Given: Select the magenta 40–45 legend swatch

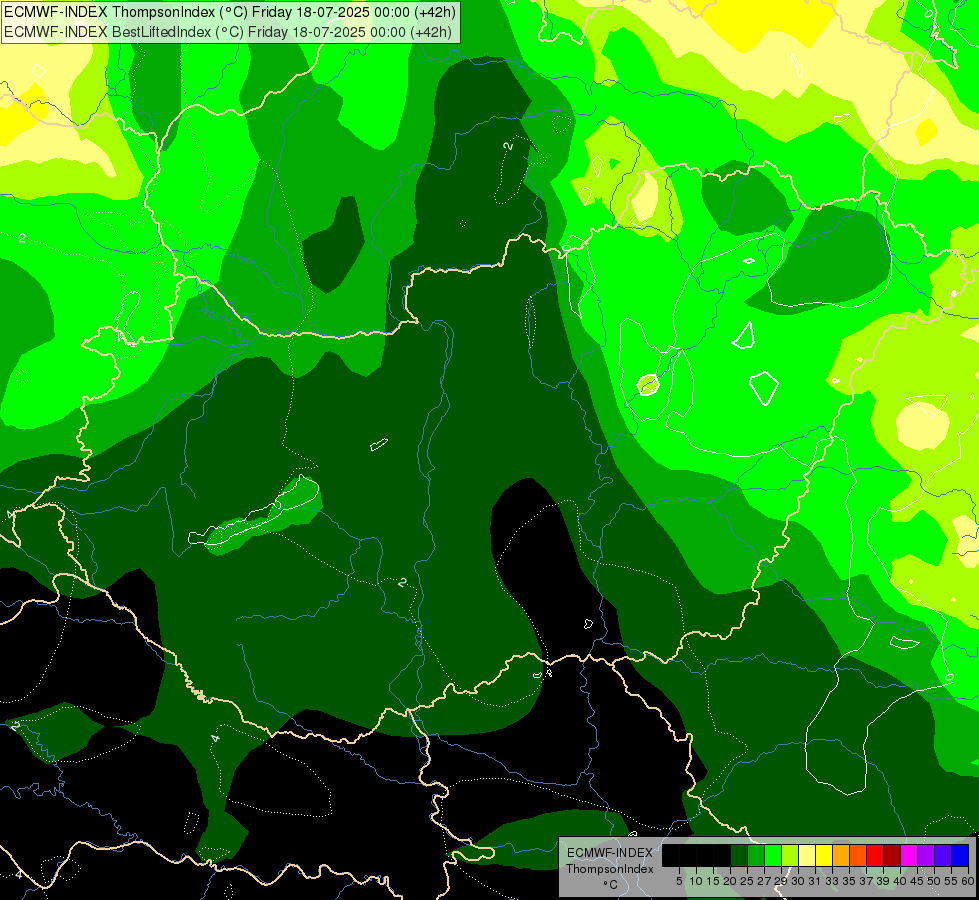Looking at the screenshot, I should (909, 855).
